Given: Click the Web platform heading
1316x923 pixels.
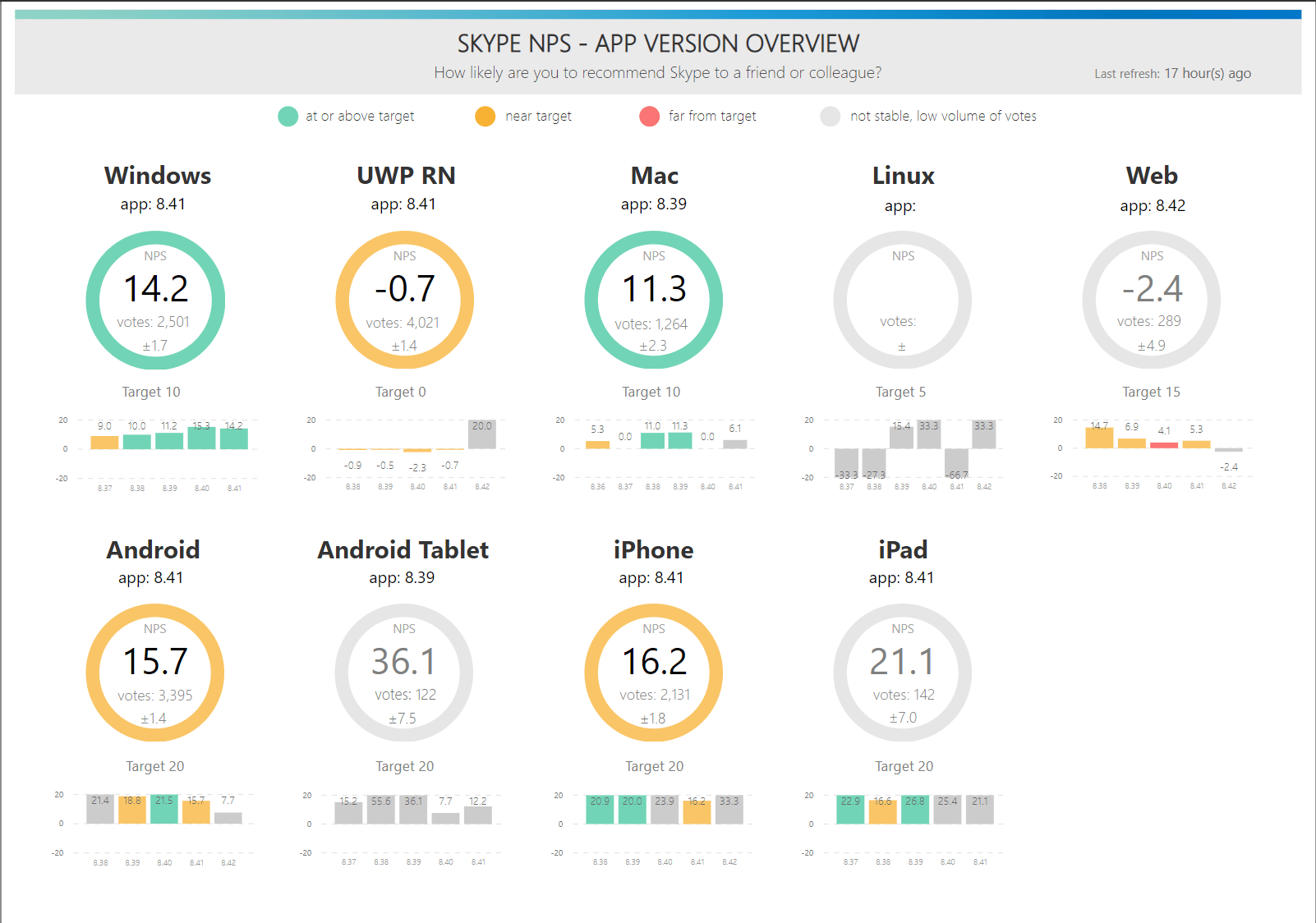Looking at the screenshot, I should pos(1152,176).
